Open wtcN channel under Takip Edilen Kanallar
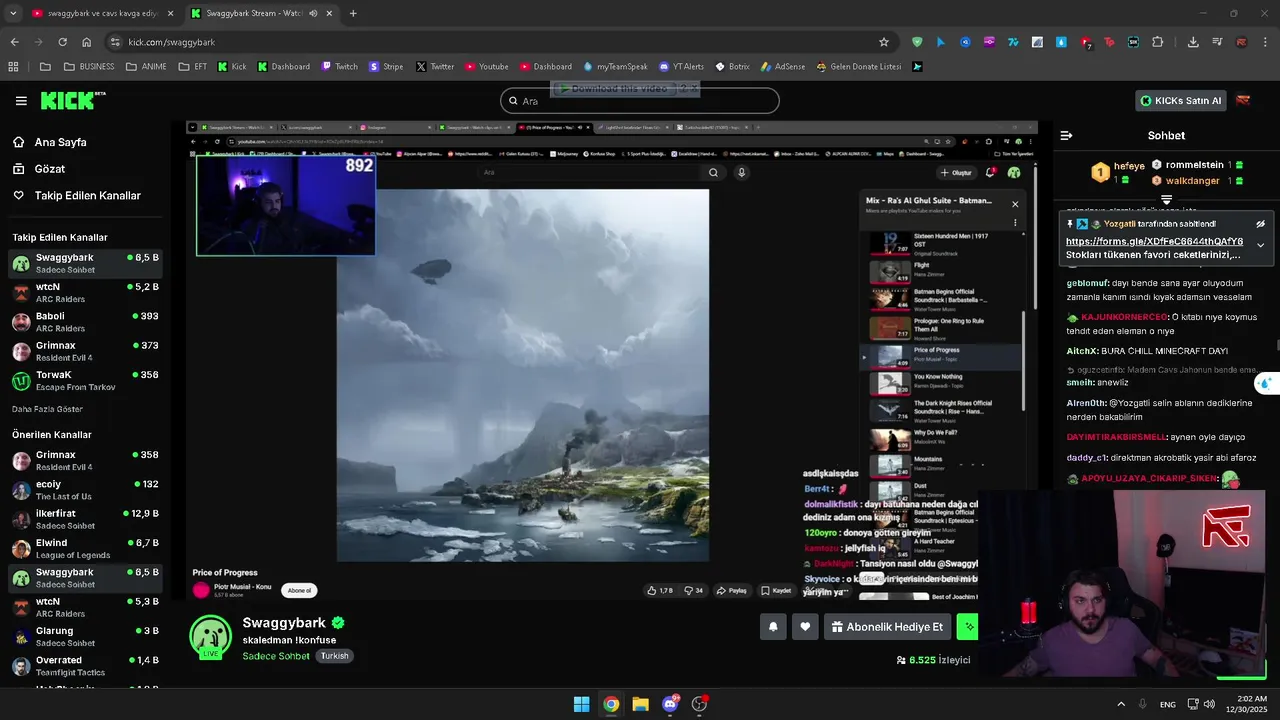The width and height of the screenshot is (1280, 720). pos(86,293)
